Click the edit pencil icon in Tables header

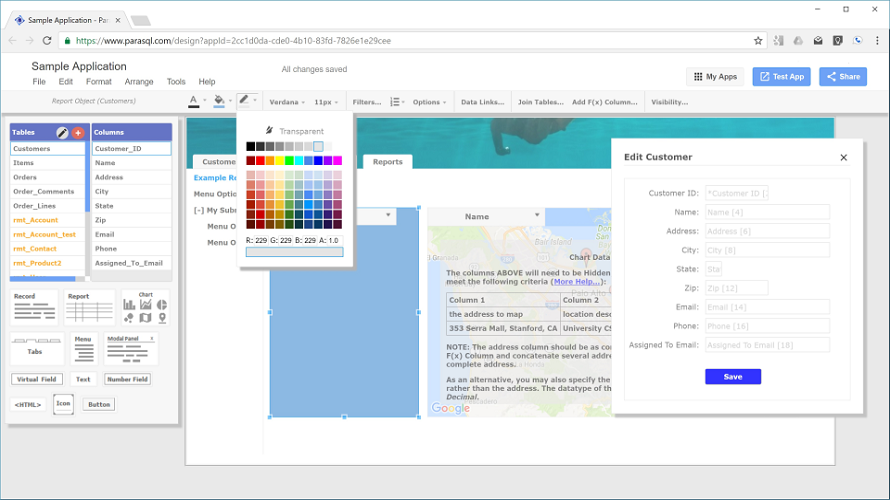click(x=62, y=132)
